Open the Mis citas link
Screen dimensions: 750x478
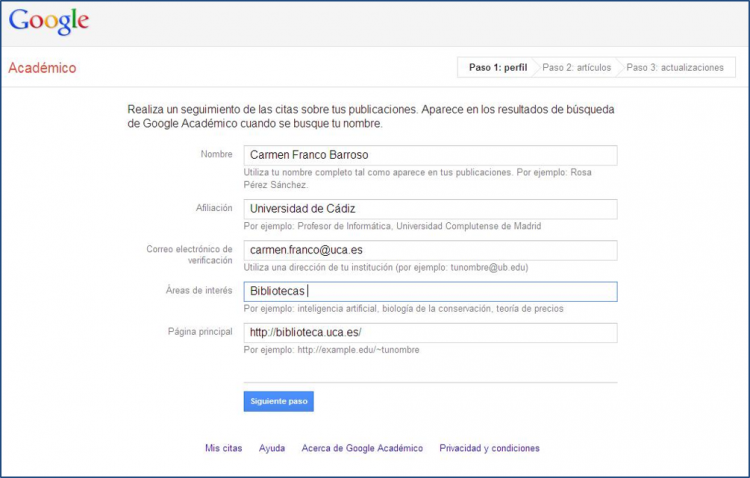coord(223,448)
